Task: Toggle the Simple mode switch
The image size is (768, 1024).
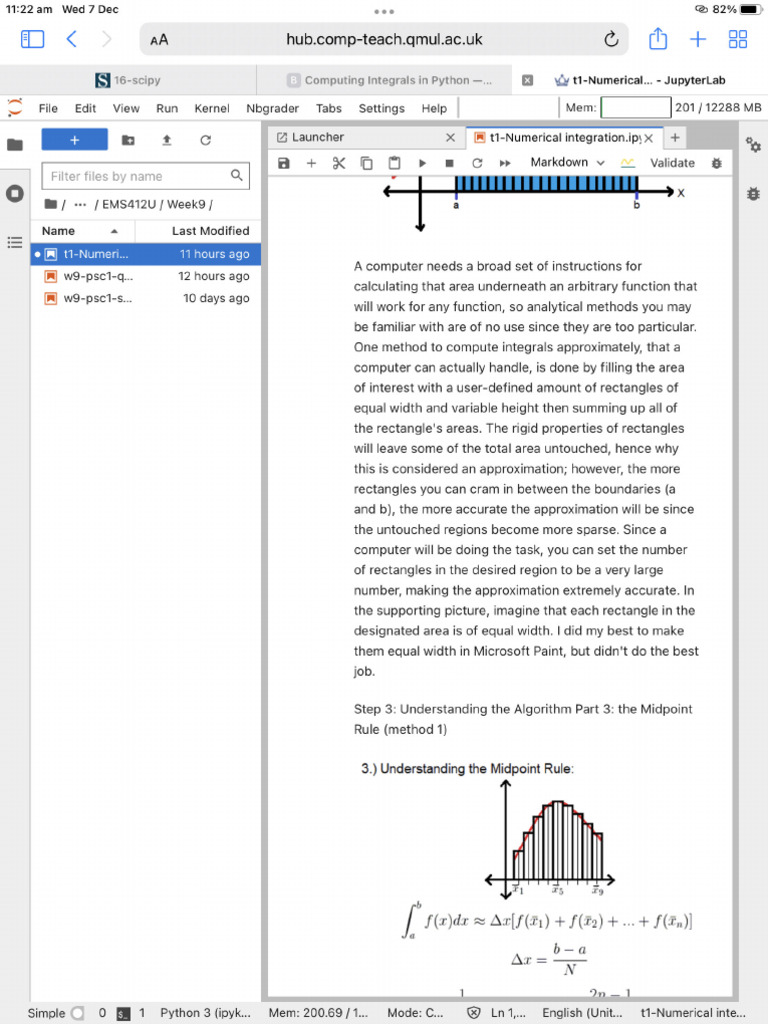Action: click(77, 1013)
